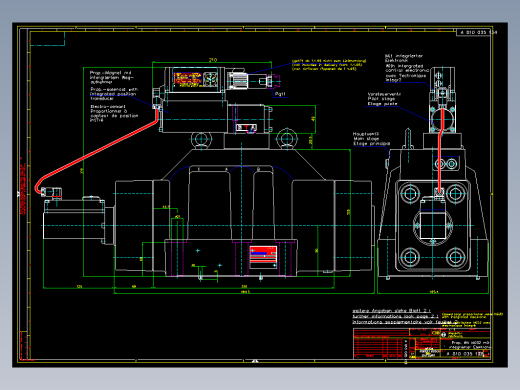Screen dimensions: 520x390
Task: Select the vertical red cable in side view
Action: 441,151
